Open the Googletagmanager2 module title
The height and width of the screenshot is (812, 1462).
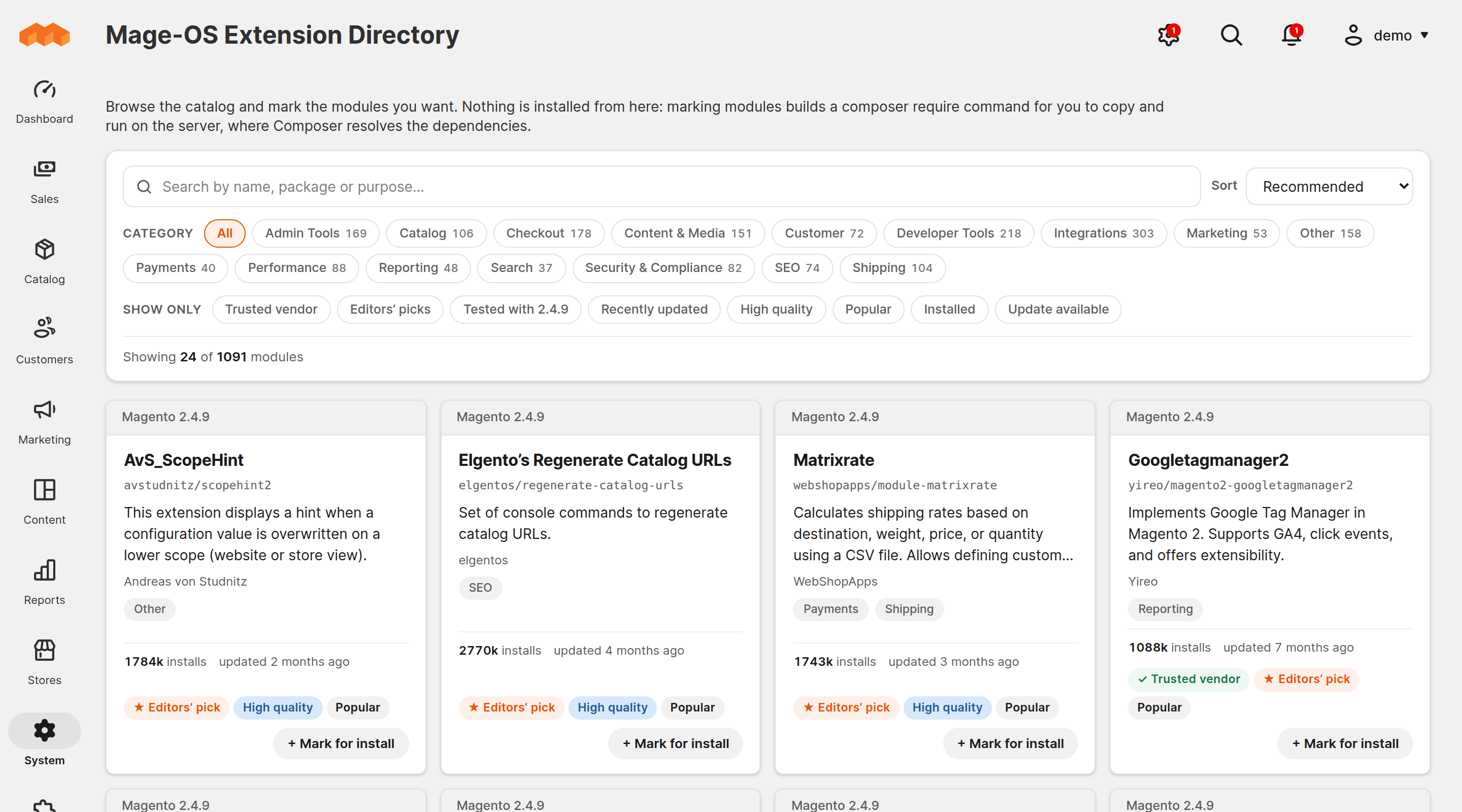pos(1208,460)
